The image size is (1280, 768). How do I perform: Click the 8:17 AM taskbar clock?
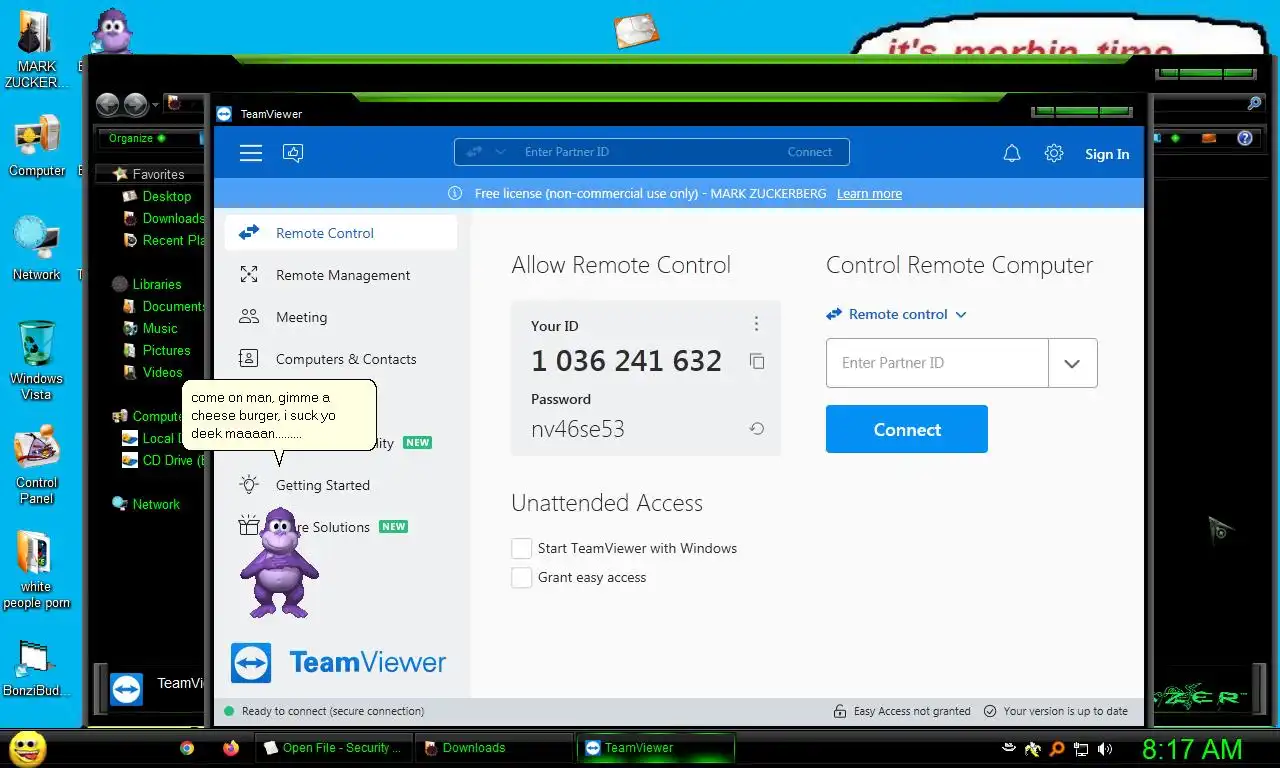tap(1192, 748)
